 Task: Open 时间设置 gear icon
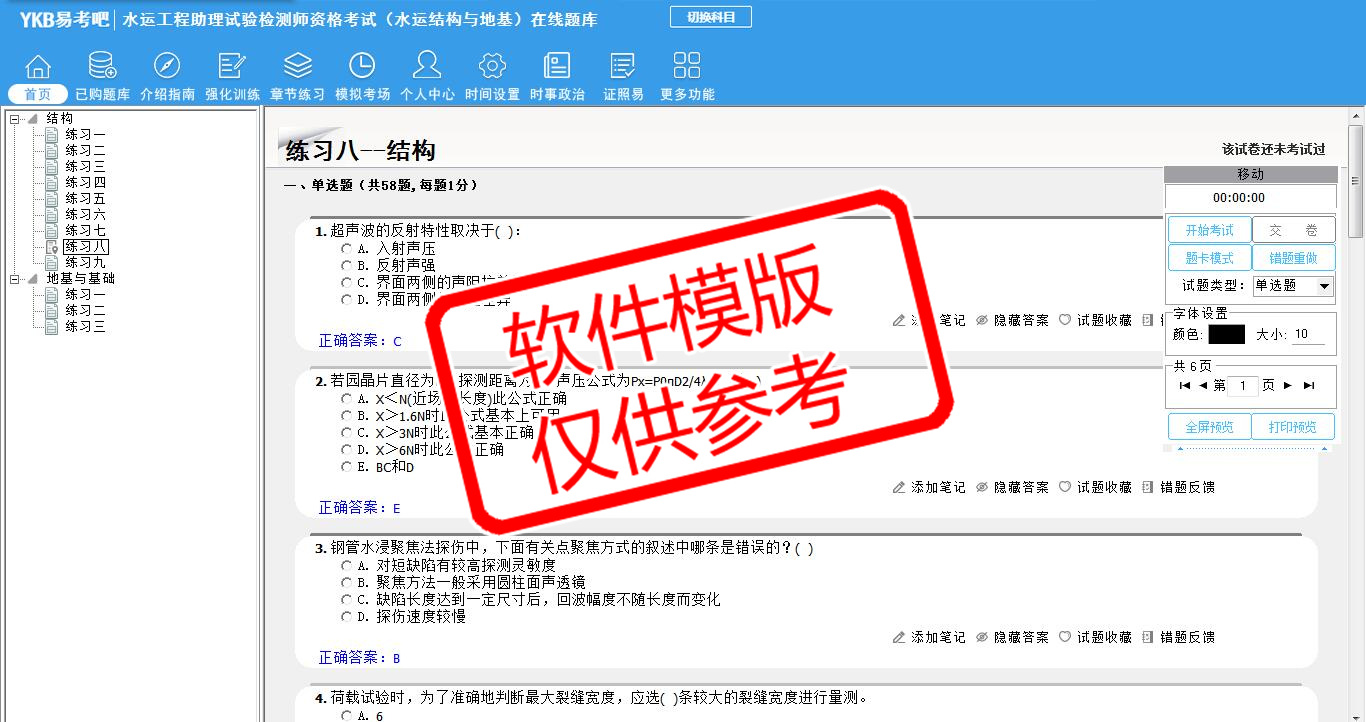492,67
